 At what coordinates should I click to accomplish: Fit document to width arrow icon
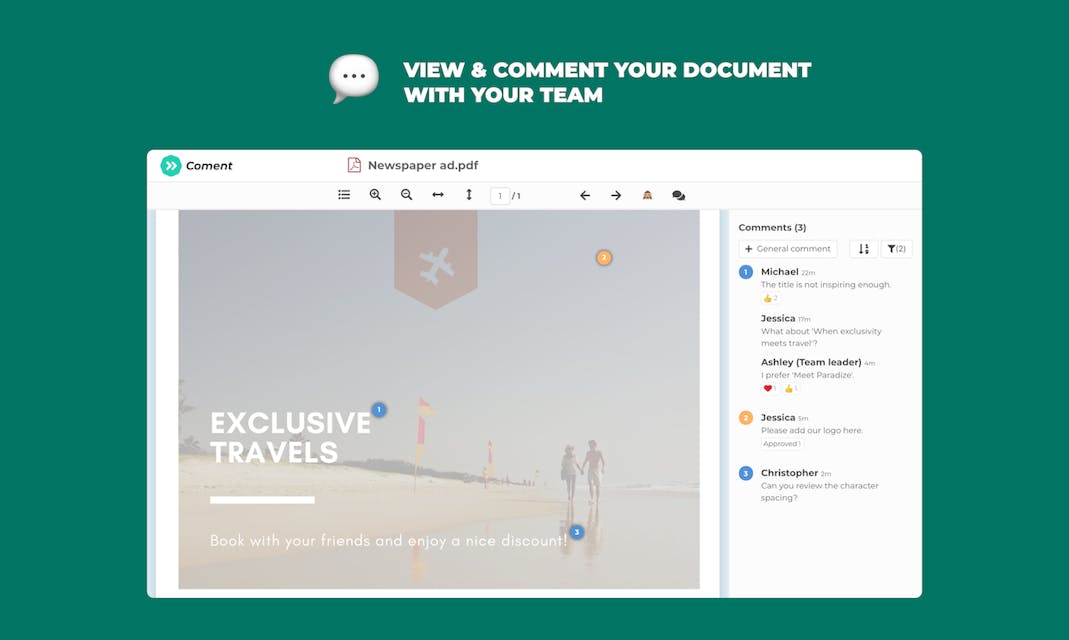438,195
